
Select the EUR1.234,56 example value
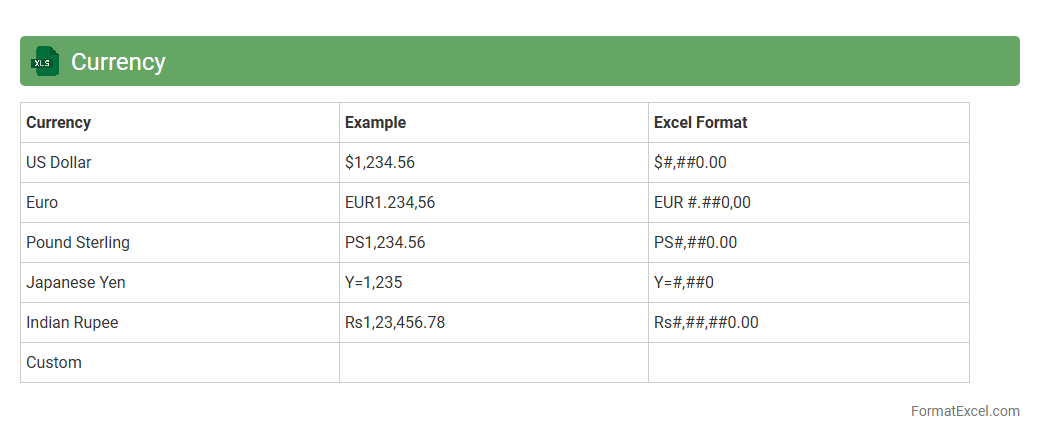[390, 203]
